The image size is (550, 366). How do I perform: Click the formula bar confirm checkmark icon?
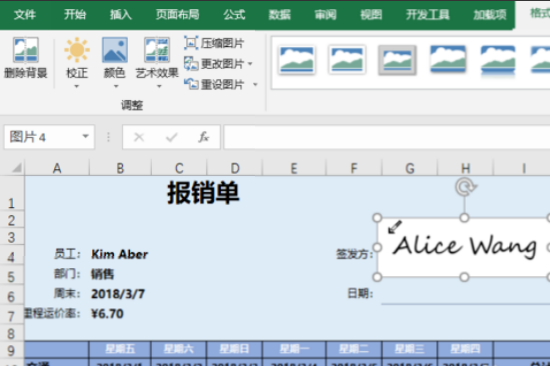pyautogui.click(x=171, y=137)
